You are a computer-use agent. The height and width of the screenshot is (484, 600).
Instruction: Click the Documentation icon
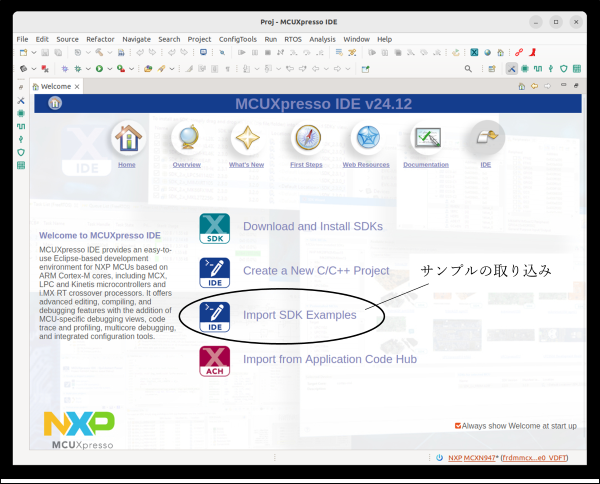426,139
